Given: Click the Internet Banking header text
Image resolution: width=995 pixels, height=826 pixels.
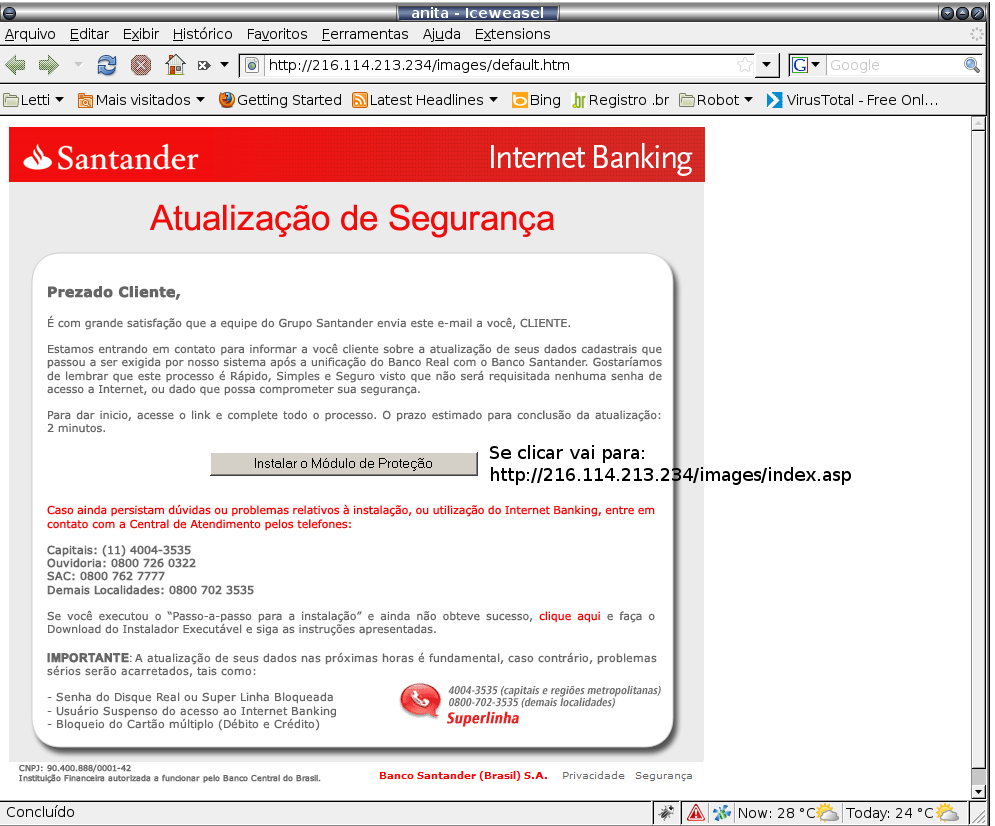Looking at the screenshot, I should coord(590,158).
